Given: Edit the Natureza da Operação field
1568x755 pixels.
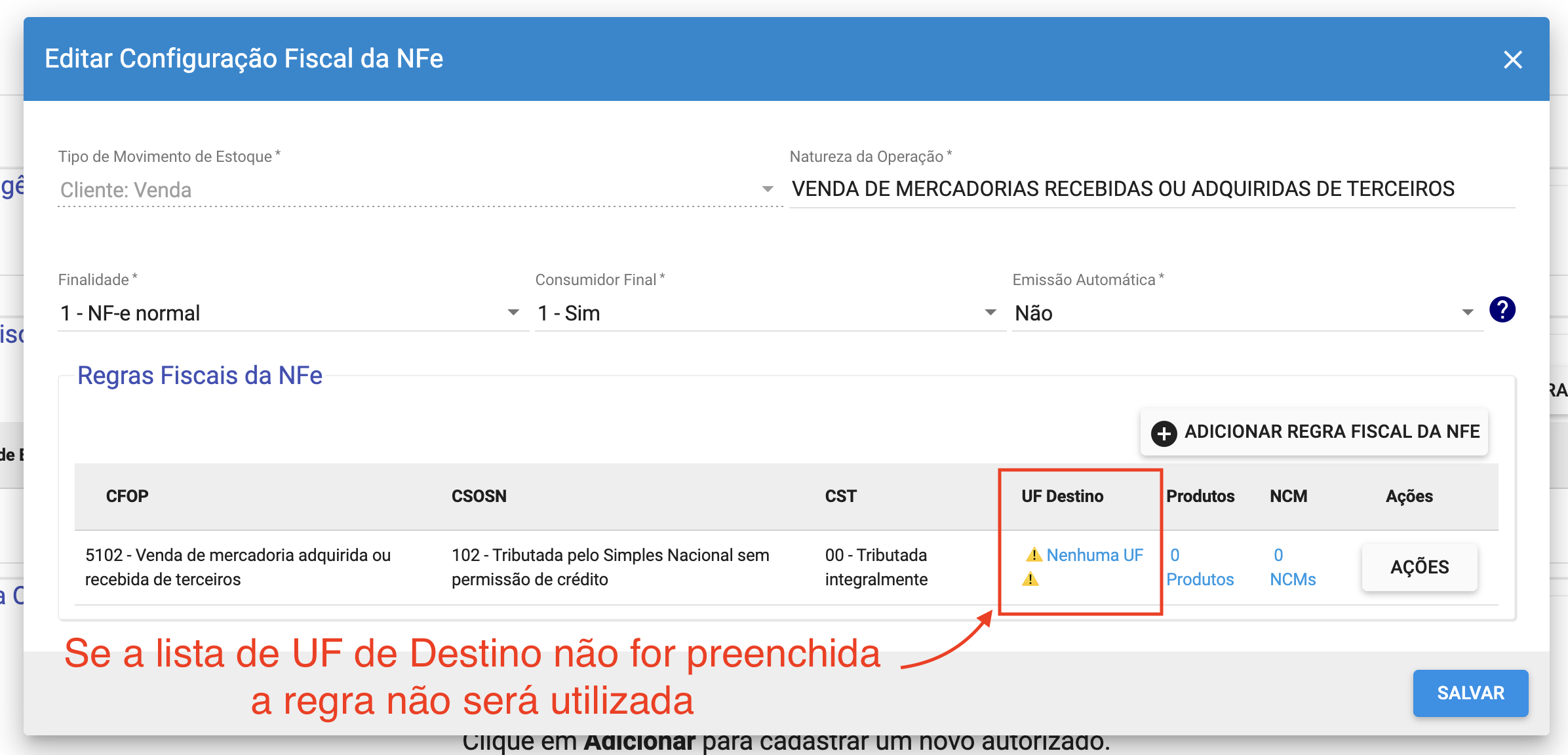Looking at the screenshot, I should coord(1152,189).
